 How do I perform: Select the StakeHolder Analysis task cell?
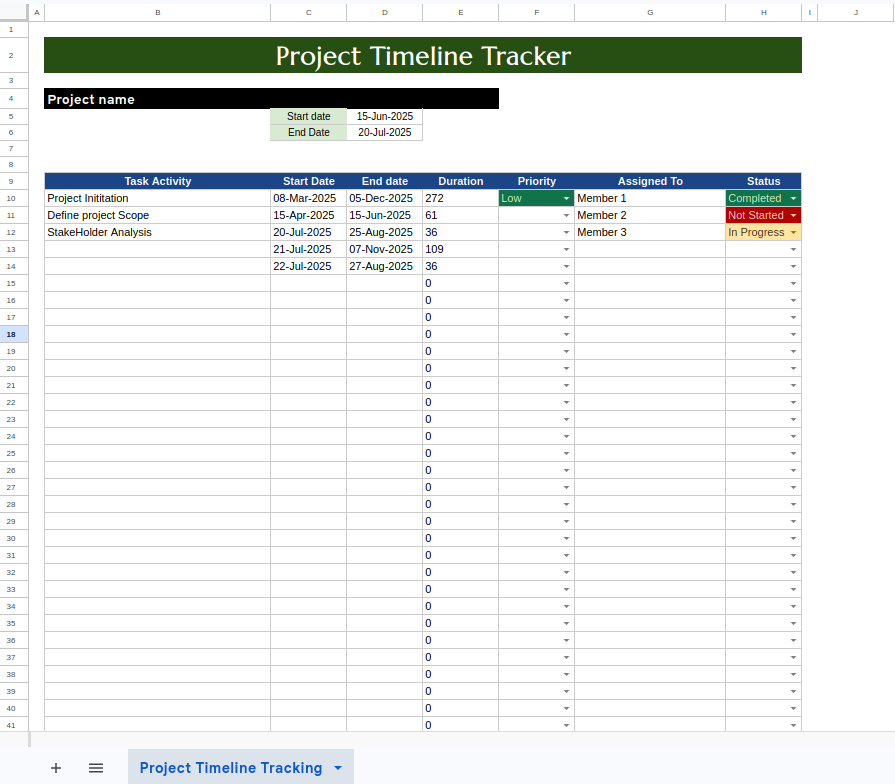pyautogui.click(x=158, y=232)
